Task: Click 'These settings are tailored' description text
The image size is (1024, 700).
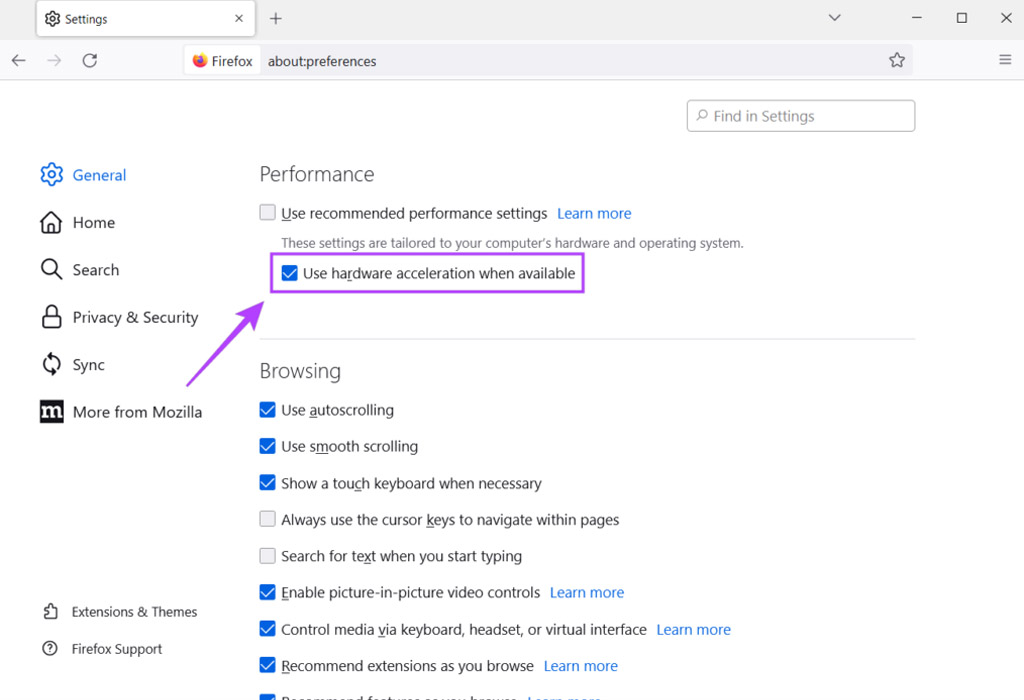Action: pos(512,243)
